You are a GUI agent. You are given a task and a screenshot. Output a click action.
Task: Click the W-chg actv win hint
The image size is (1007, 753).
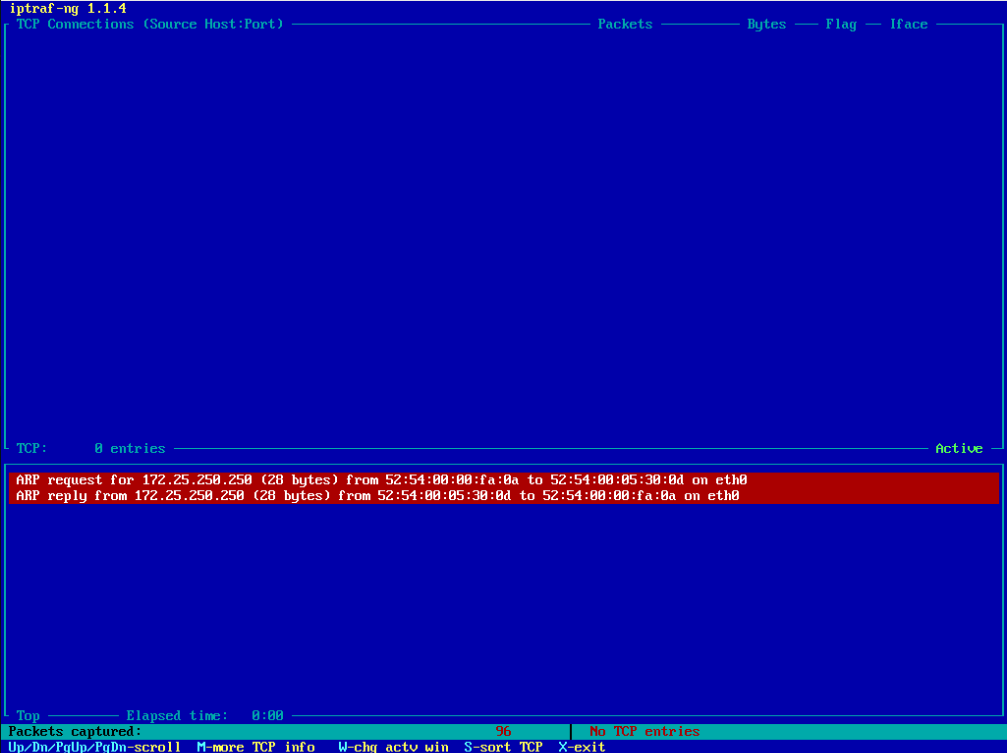393,746
